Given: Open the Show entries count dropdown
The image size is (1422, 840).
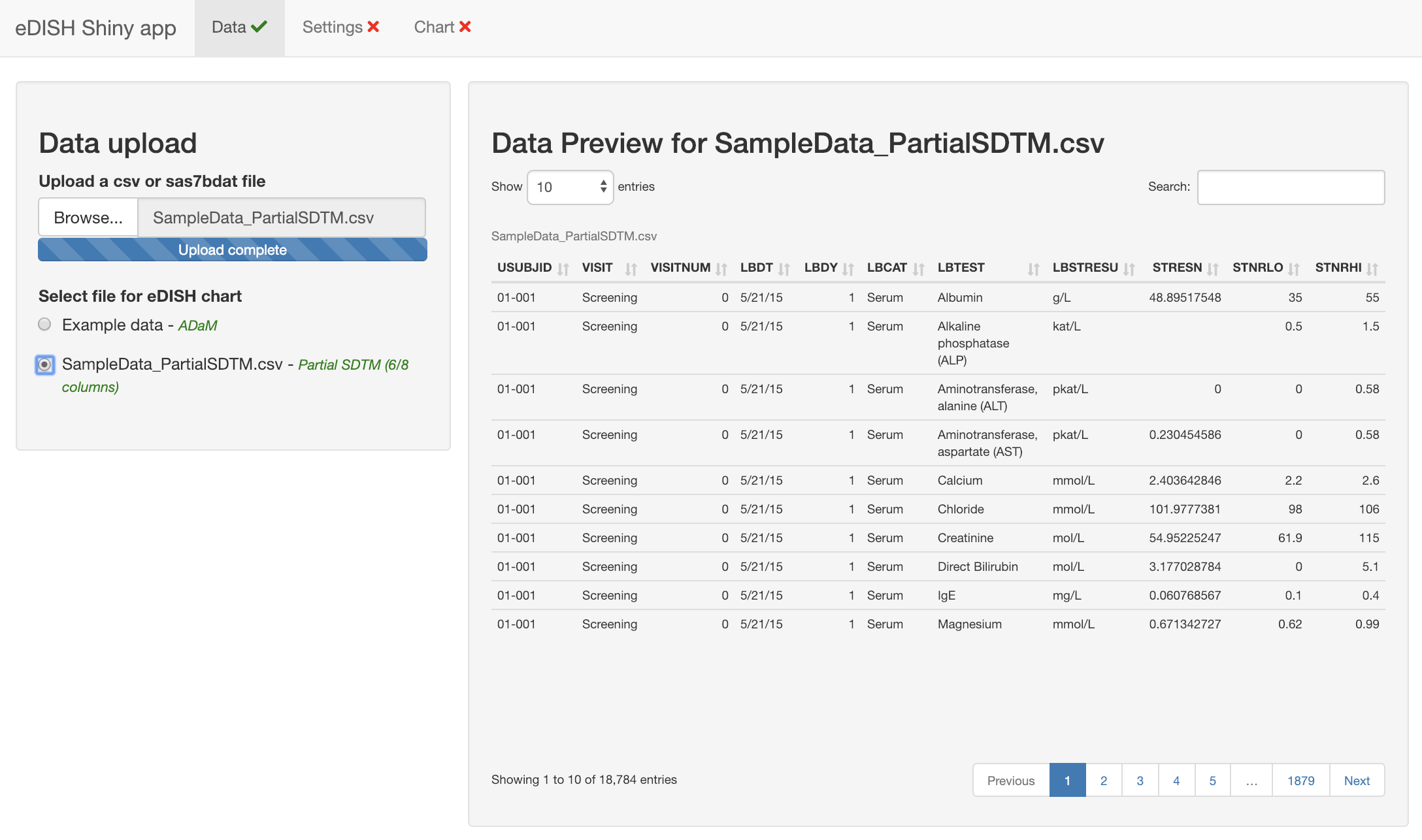Looking at the screenshot, I should [x=570, y=187].
